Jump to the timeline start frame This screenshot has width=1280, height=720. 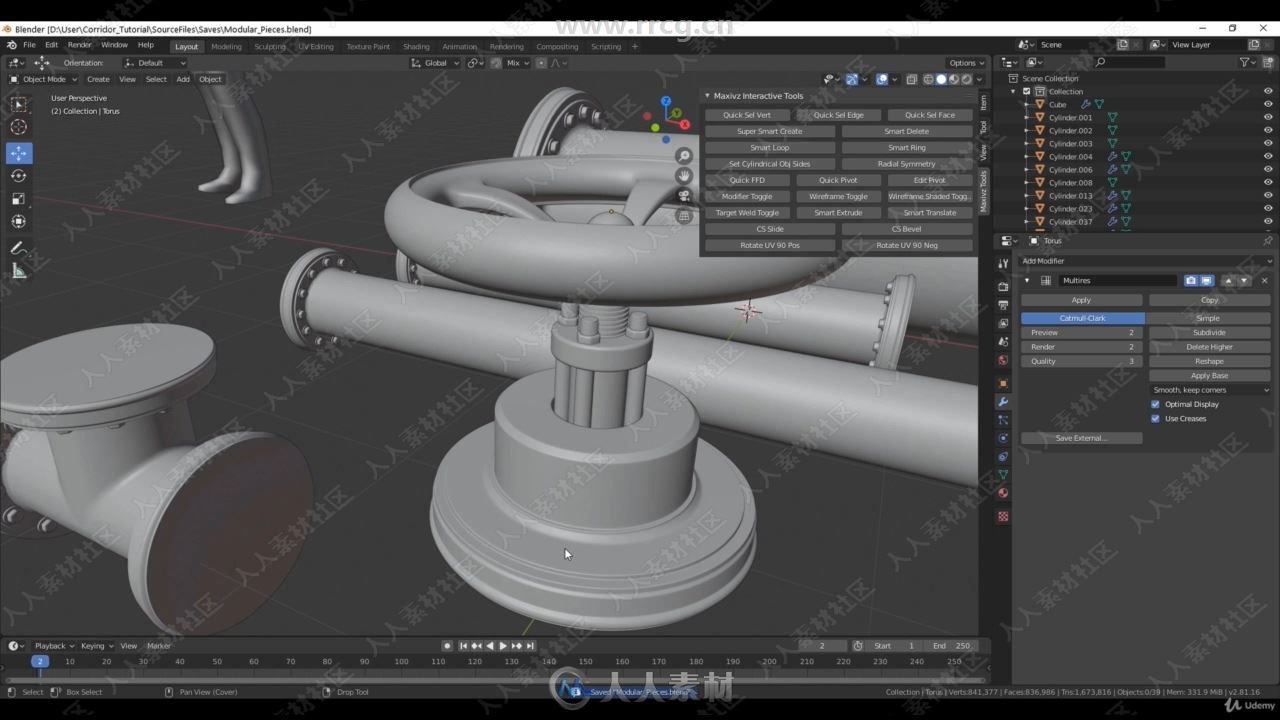[x=464, y=646]
